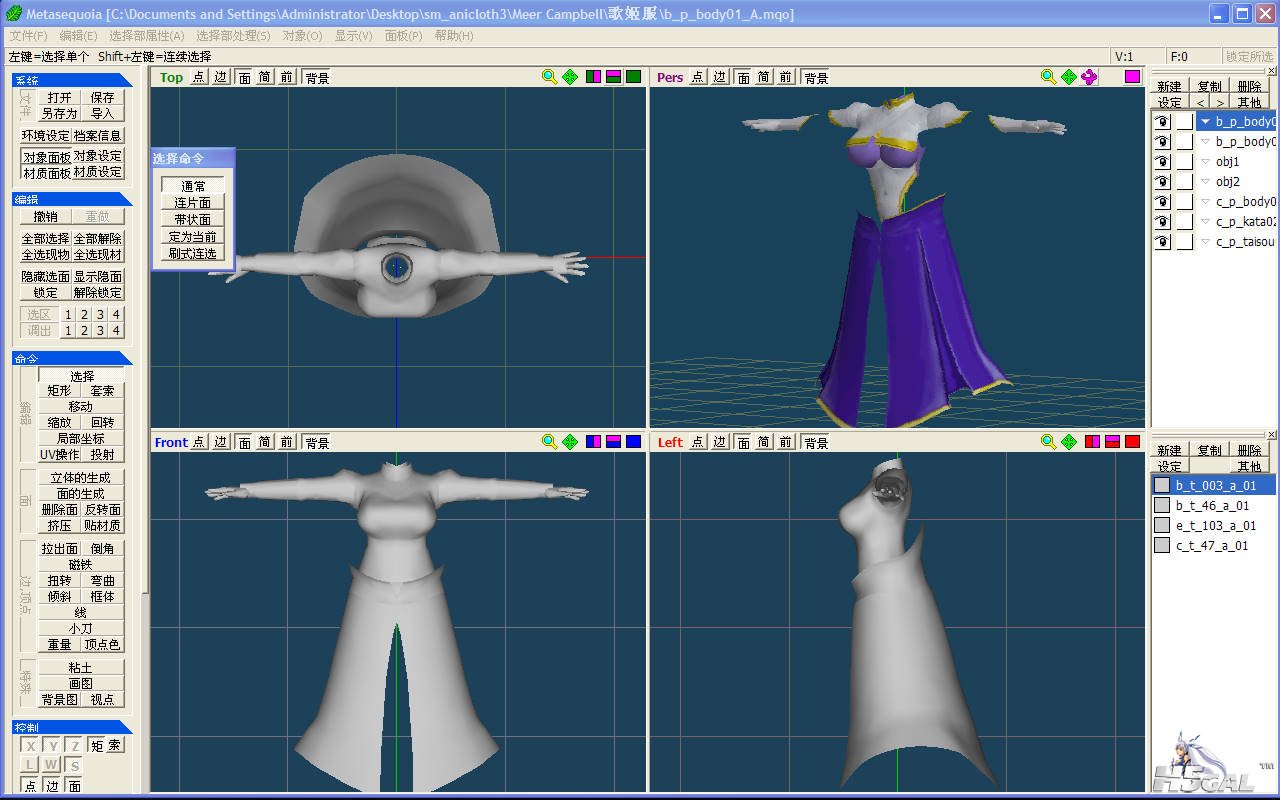
Task: Expand the c_p_kata02 object triangle
Action: tap(1206, 222)
